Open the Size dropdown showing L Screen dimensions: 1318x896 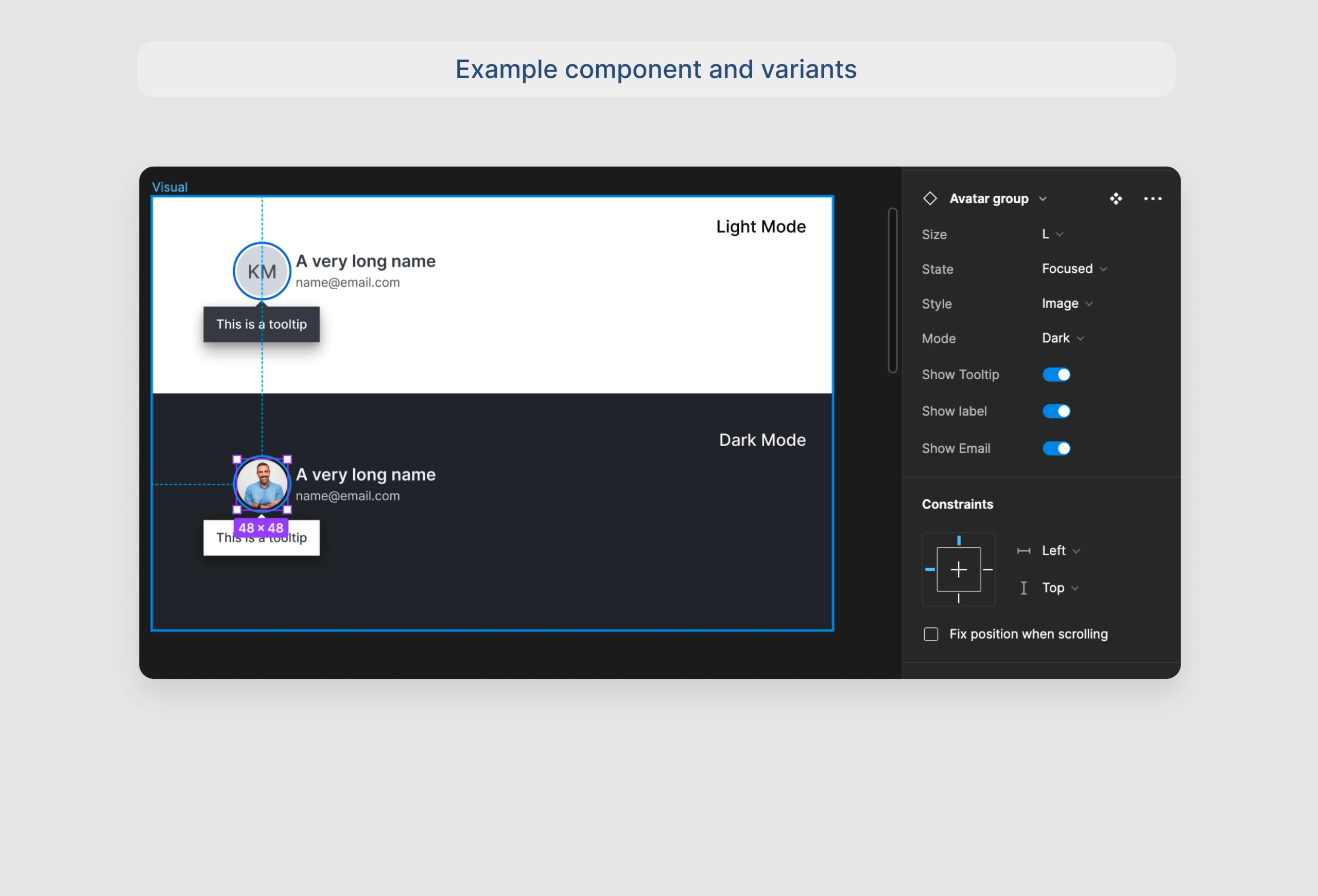1052,234
